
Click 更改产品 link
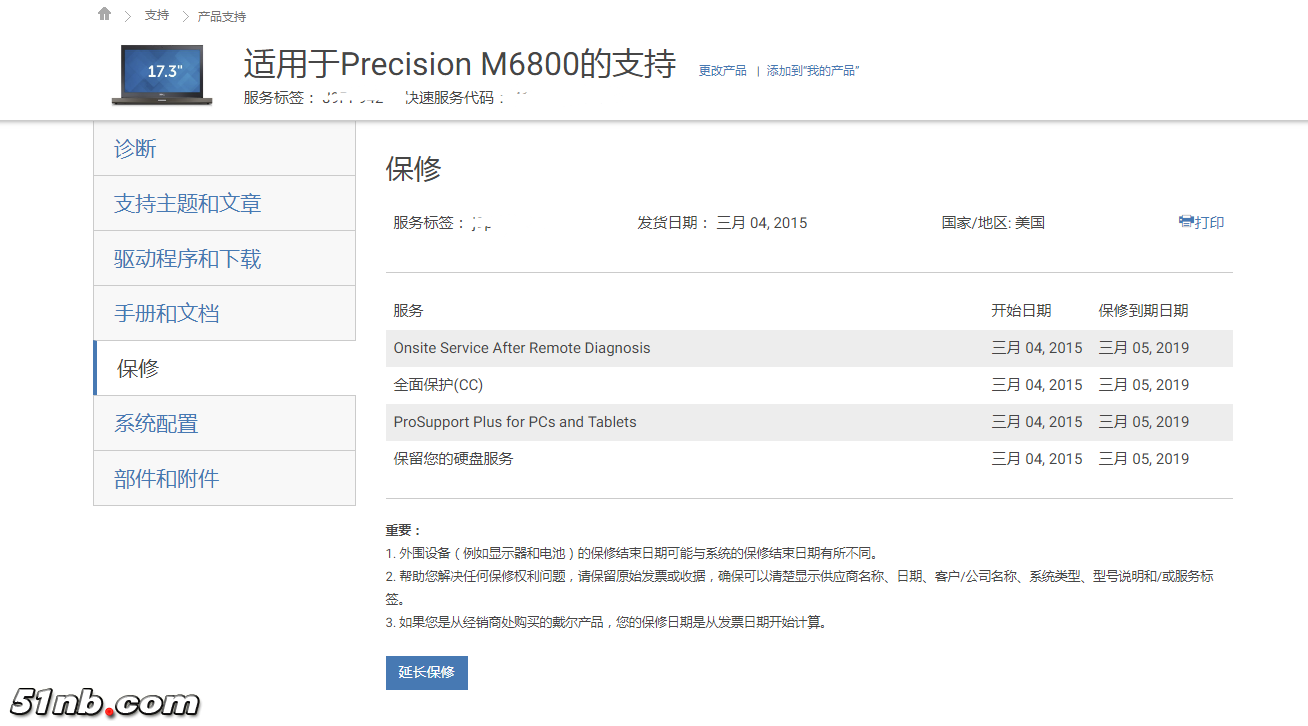(722, 70)
